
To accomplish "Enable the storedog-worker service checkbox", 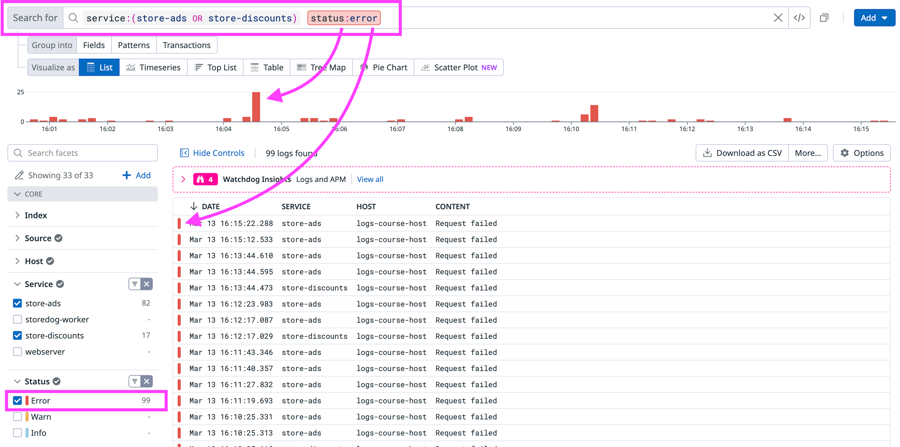I will point(17,320).
